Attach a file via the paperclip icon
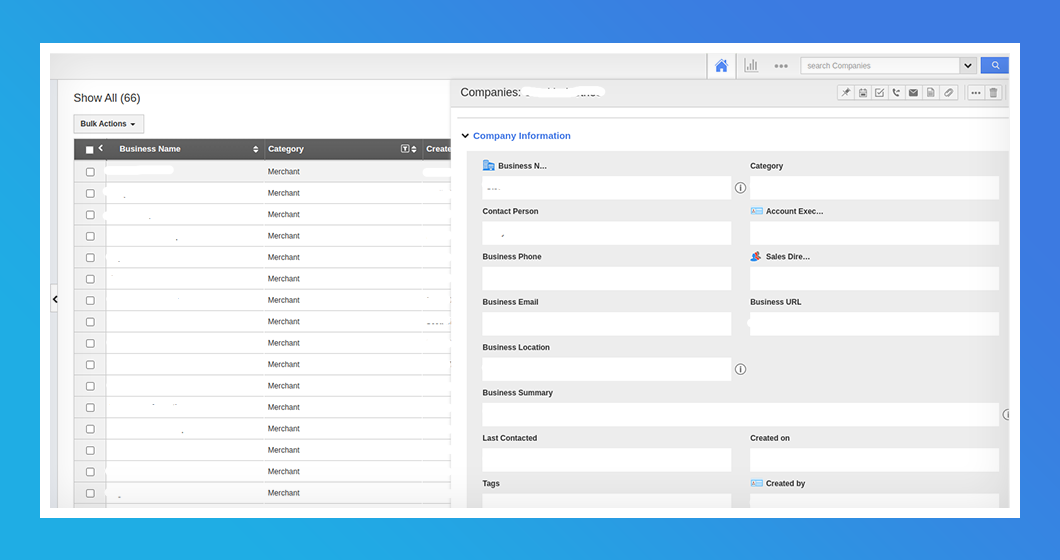Viewport: 1060px width, 560px height. pyautogui.click(x=948, y=93)
